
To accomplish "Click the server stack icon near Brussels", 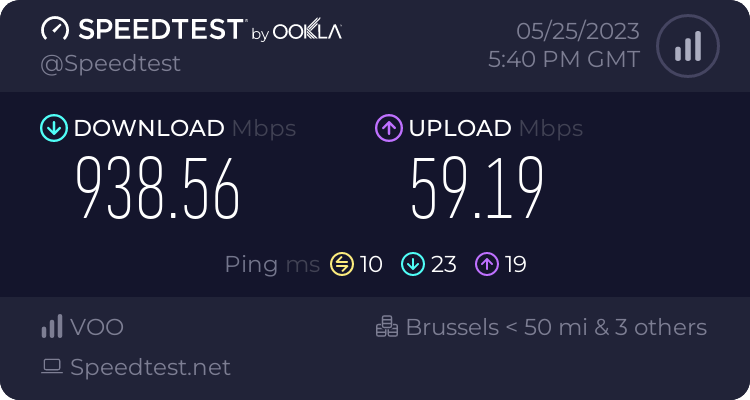I will pyautogui.click(x=387, y=327).
